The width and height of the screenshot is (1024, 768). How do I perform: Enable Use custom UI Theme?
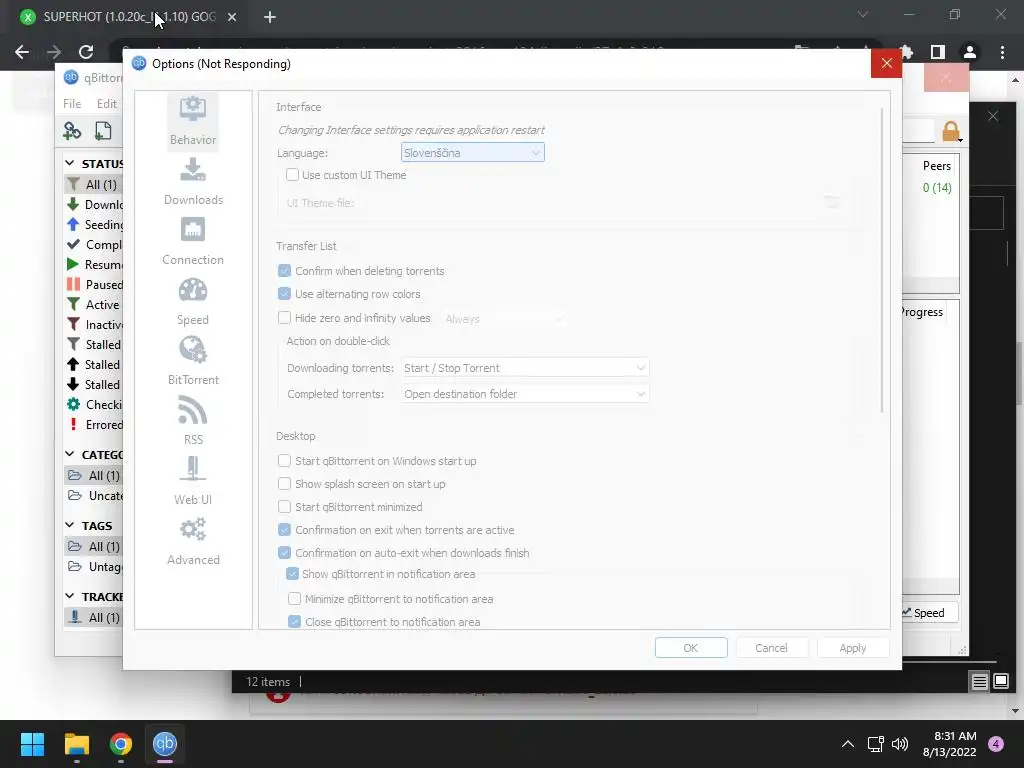coord(293,175)
